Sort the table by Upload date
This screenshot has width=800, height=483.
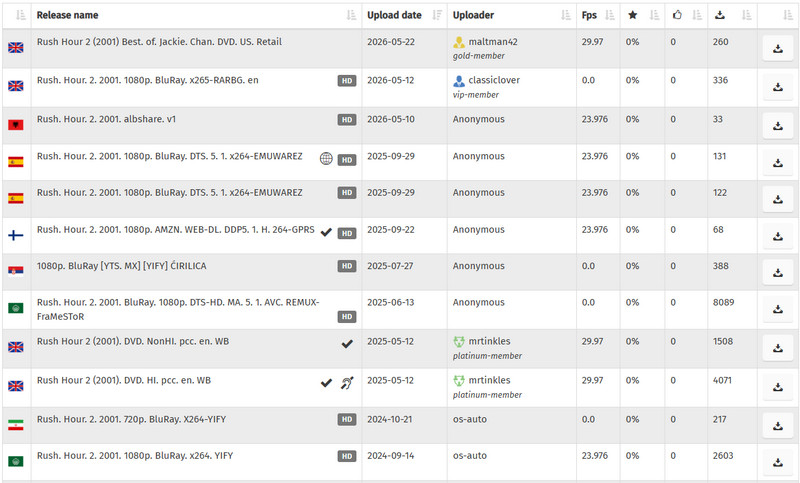pos(437,15)
